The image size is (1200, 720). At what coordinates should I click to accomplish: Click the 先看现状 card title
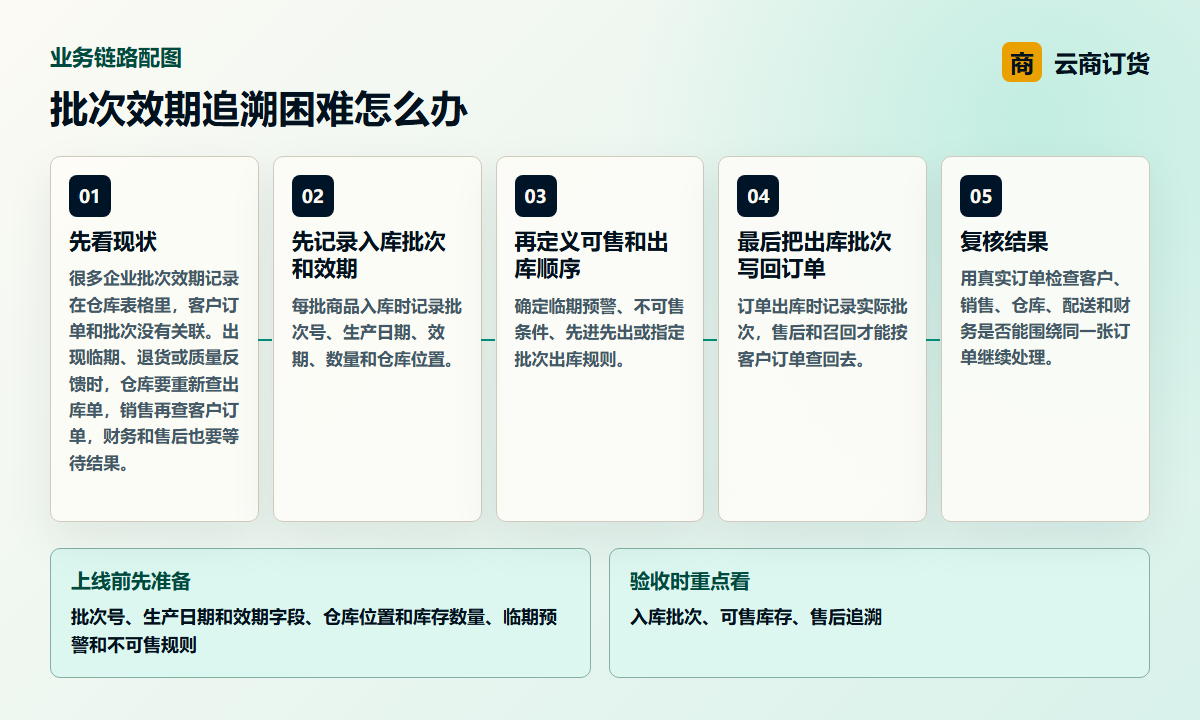113,242
